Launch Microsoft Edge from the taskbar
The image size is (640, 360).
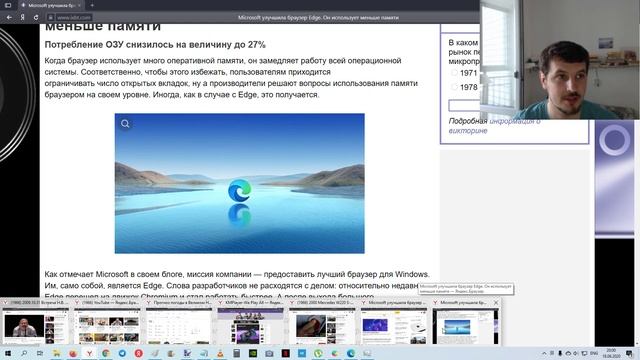[351, 353]
